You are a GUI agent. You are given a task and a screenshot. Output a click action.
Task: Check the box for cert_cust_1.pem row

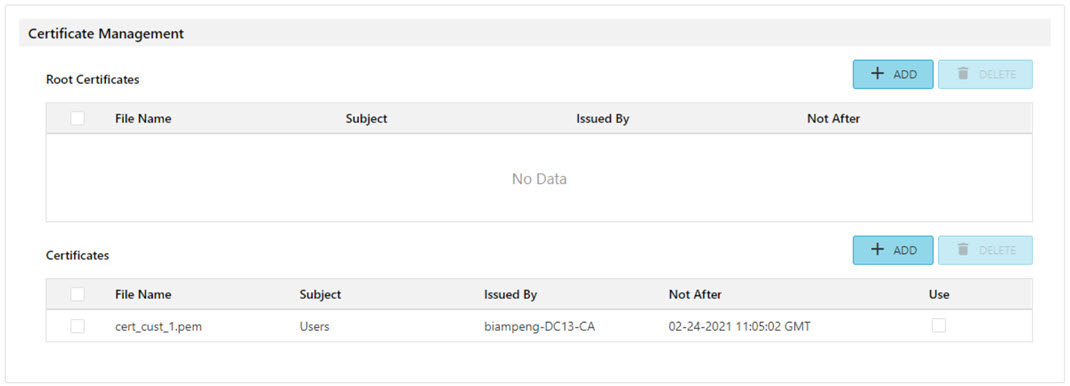(x=78, y=326)
